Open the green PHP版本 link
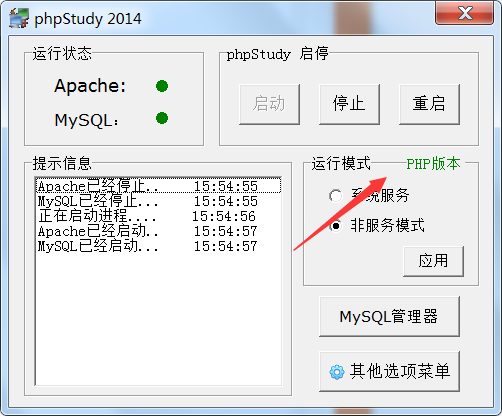This screenshot has width=502, height=416. click(433, 164)
